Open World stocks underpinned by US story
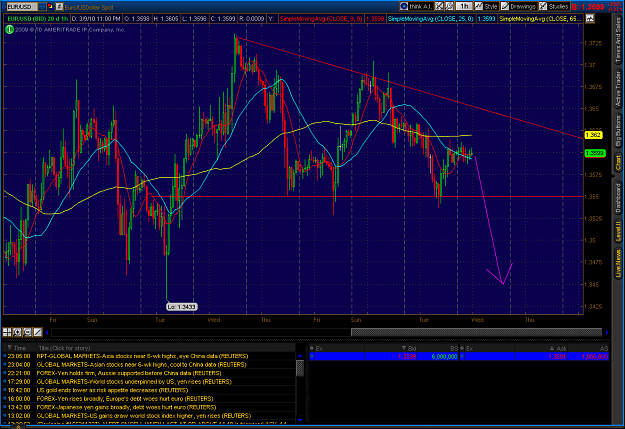 coord(134,382)
